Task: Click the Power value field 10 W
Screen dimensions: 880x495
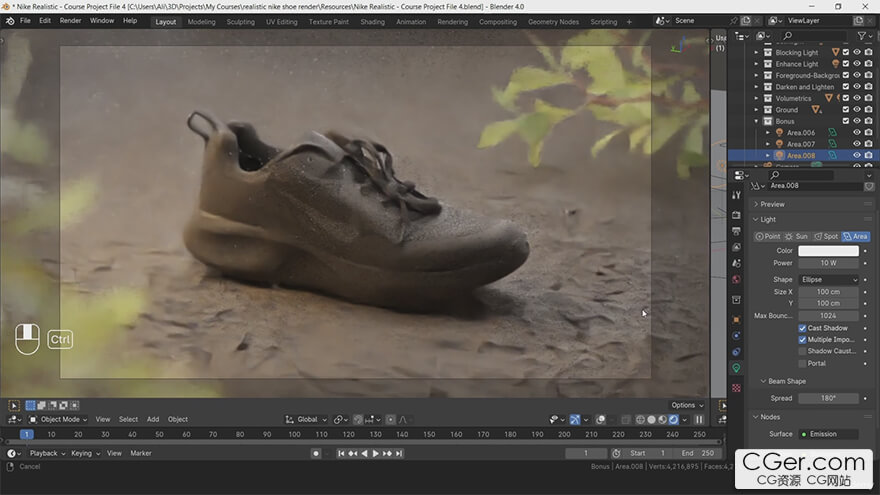Action: pos(828,263)
